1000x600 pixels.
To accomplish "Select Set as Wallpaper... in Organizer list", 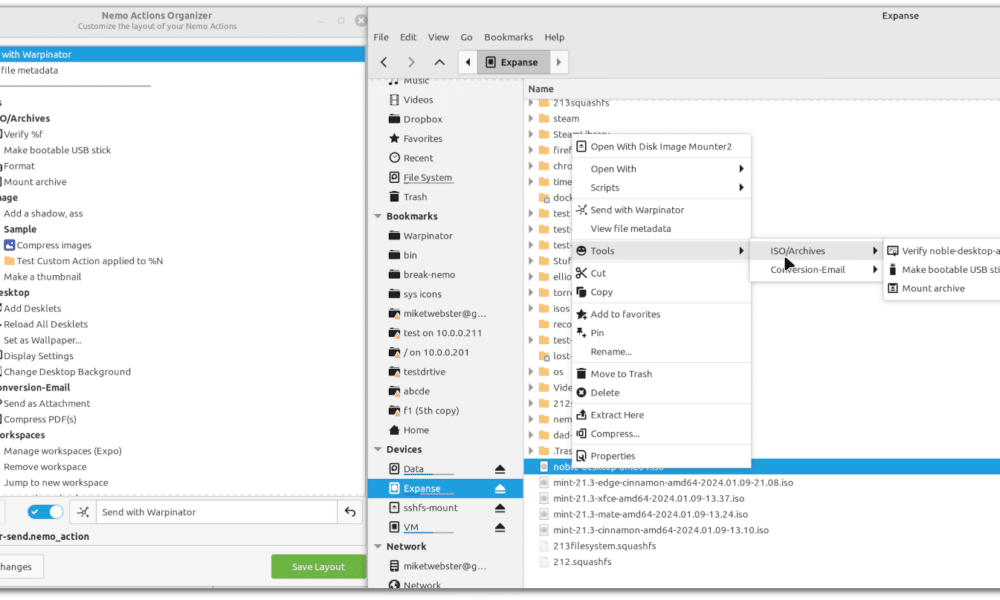I will (43, 340).
